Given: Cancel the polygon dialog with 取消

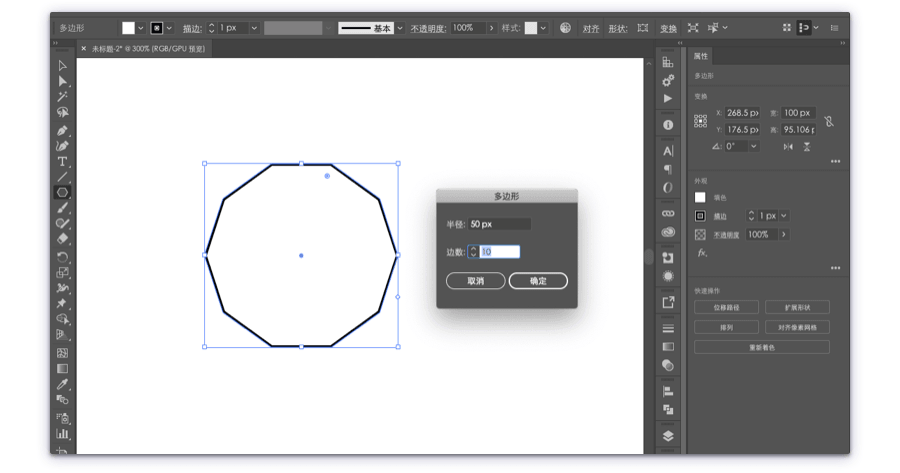Looking at the screenshot, I should pos(475,281).
